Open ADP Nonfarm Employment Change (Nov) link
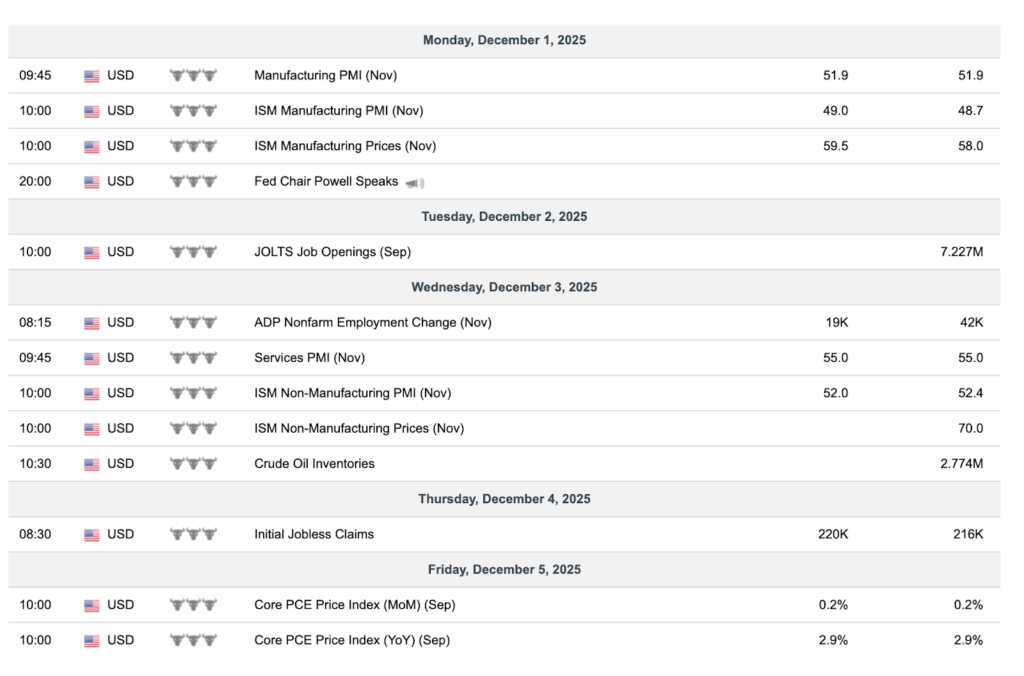The image size is (1024, 676). 372,322
